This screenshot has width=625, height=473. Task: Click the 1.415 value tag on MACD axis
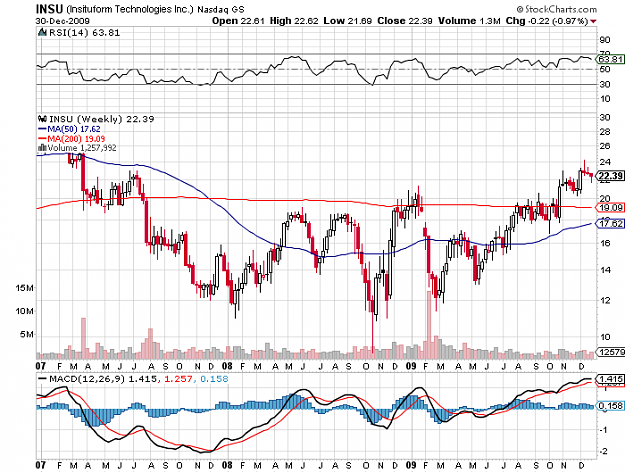tap(610, 379)
